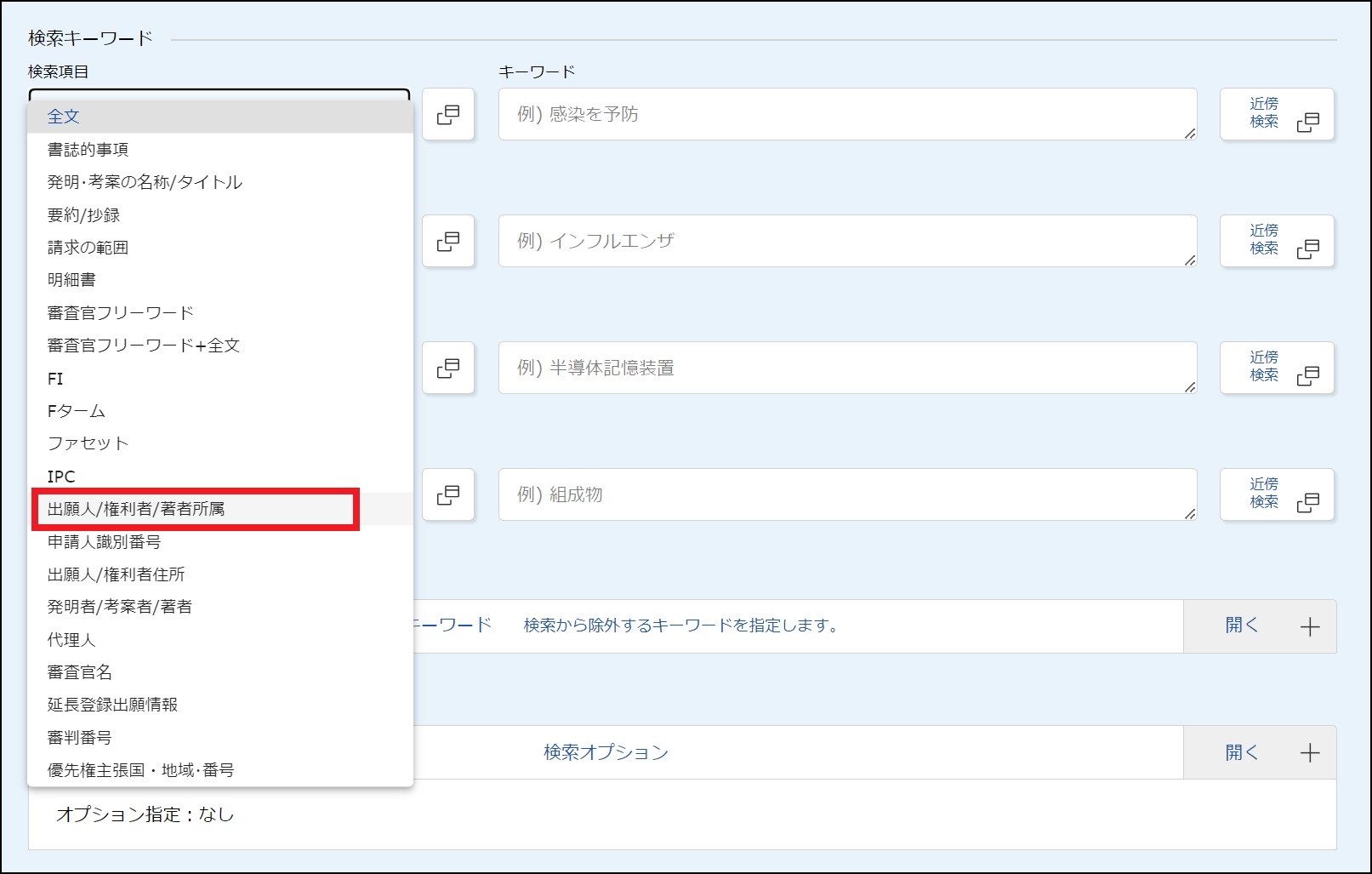
Task: Open 近傍検索 for the インフルエンザ keyword field
Action: 1277,241
